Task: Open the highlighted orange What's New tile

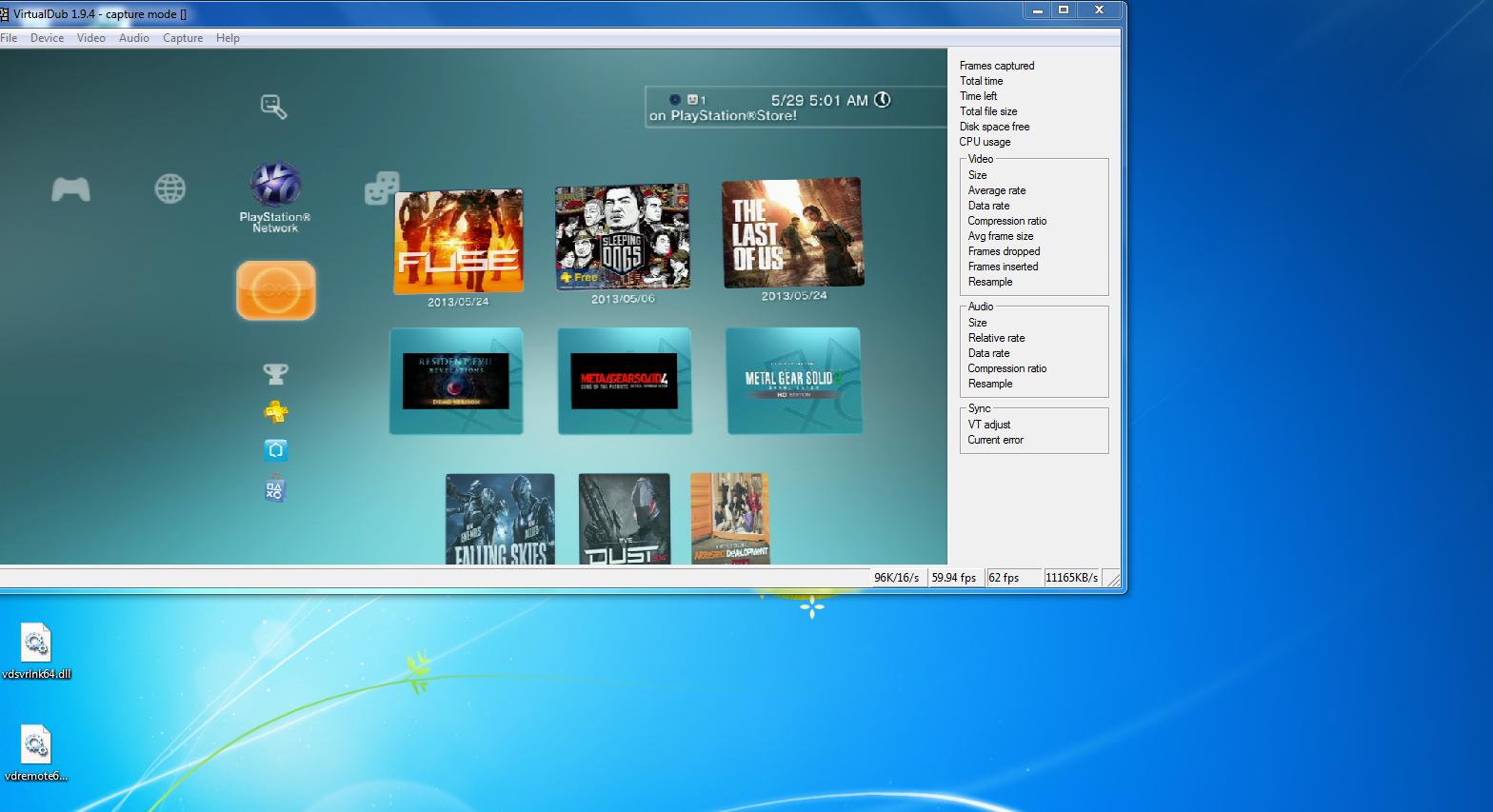Action: point(275,290)
